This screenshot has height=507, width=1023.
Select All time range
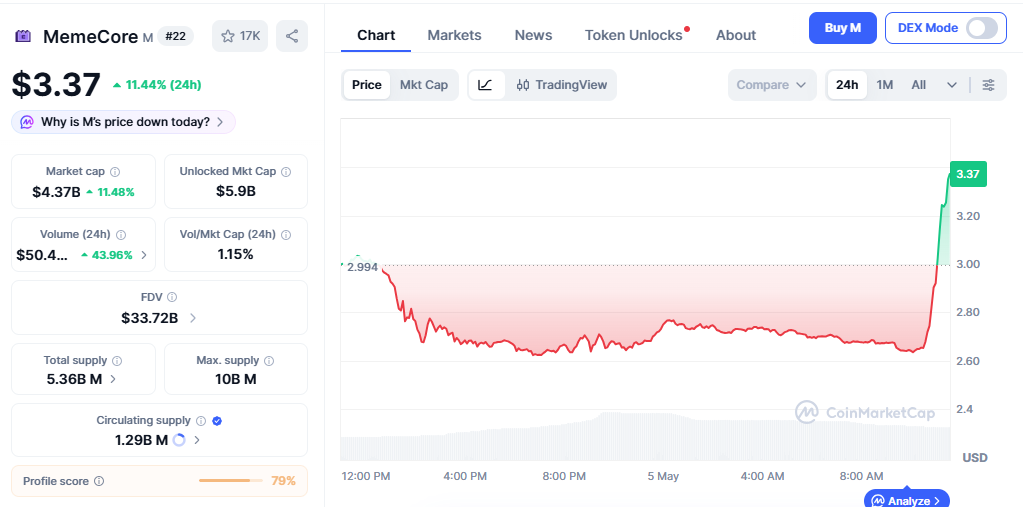click(918, 85)
